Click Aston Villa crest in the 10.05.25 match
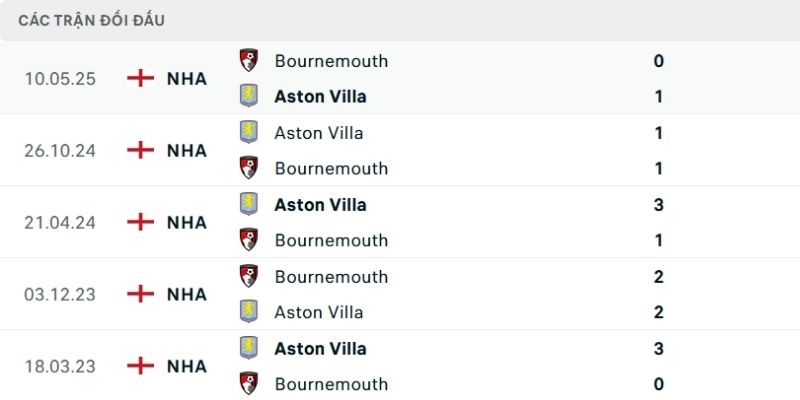Screen dimensions: 800x400 [249, 96]
